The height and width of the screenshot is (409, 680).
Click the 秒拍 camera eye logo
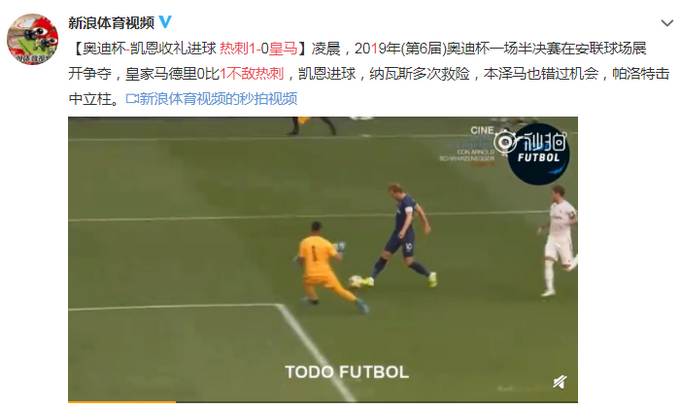[505, 142]
